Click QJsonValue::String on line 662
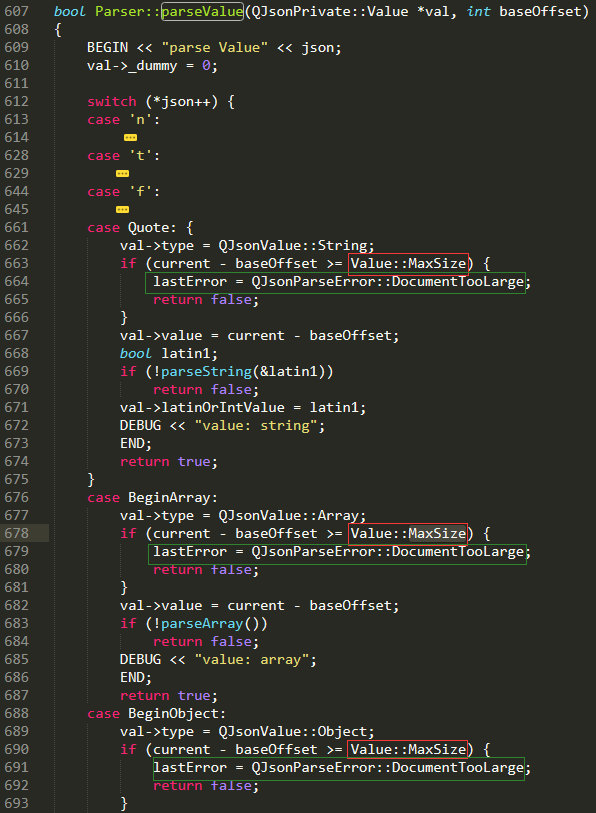596x813 pixels. coord(294,246)
